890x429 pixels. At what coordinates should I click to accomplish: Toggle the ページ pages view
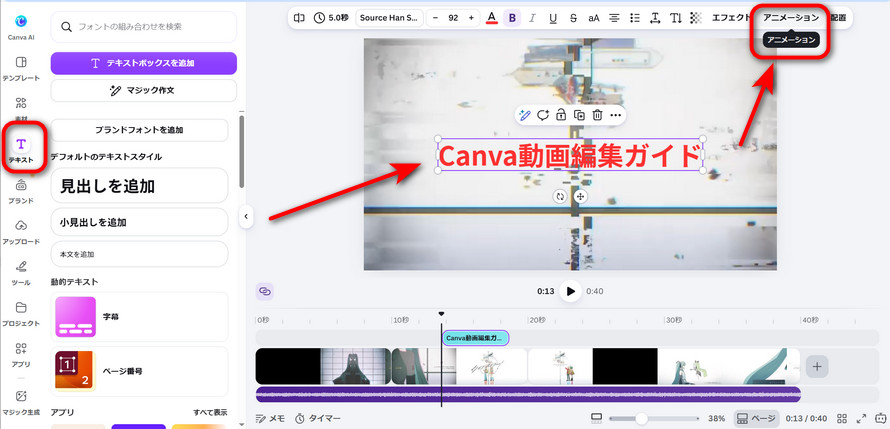click(x=756, y=418)
